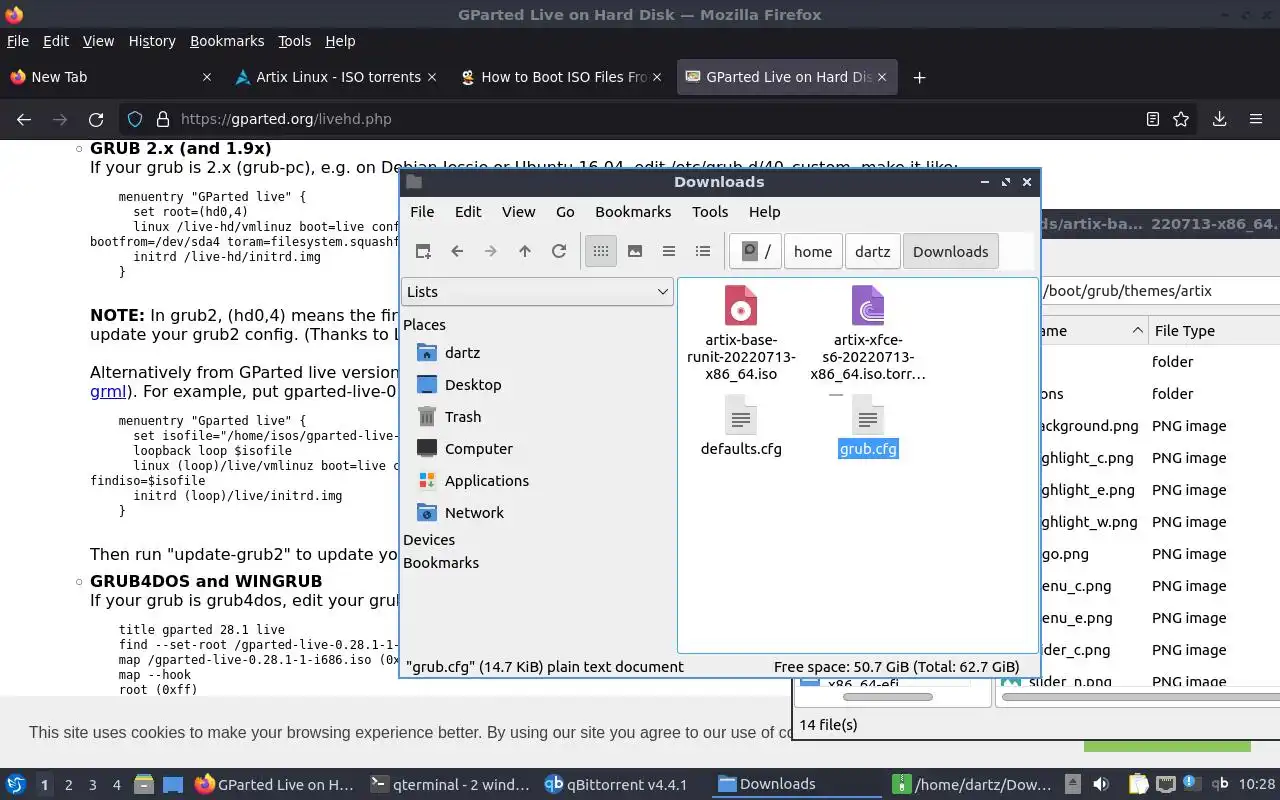Image resolution: width=1280 pixels, height=800 pixels.
Task: Open File menu in Downloads window
Action: pyautogui.click(x=422, y=211)
